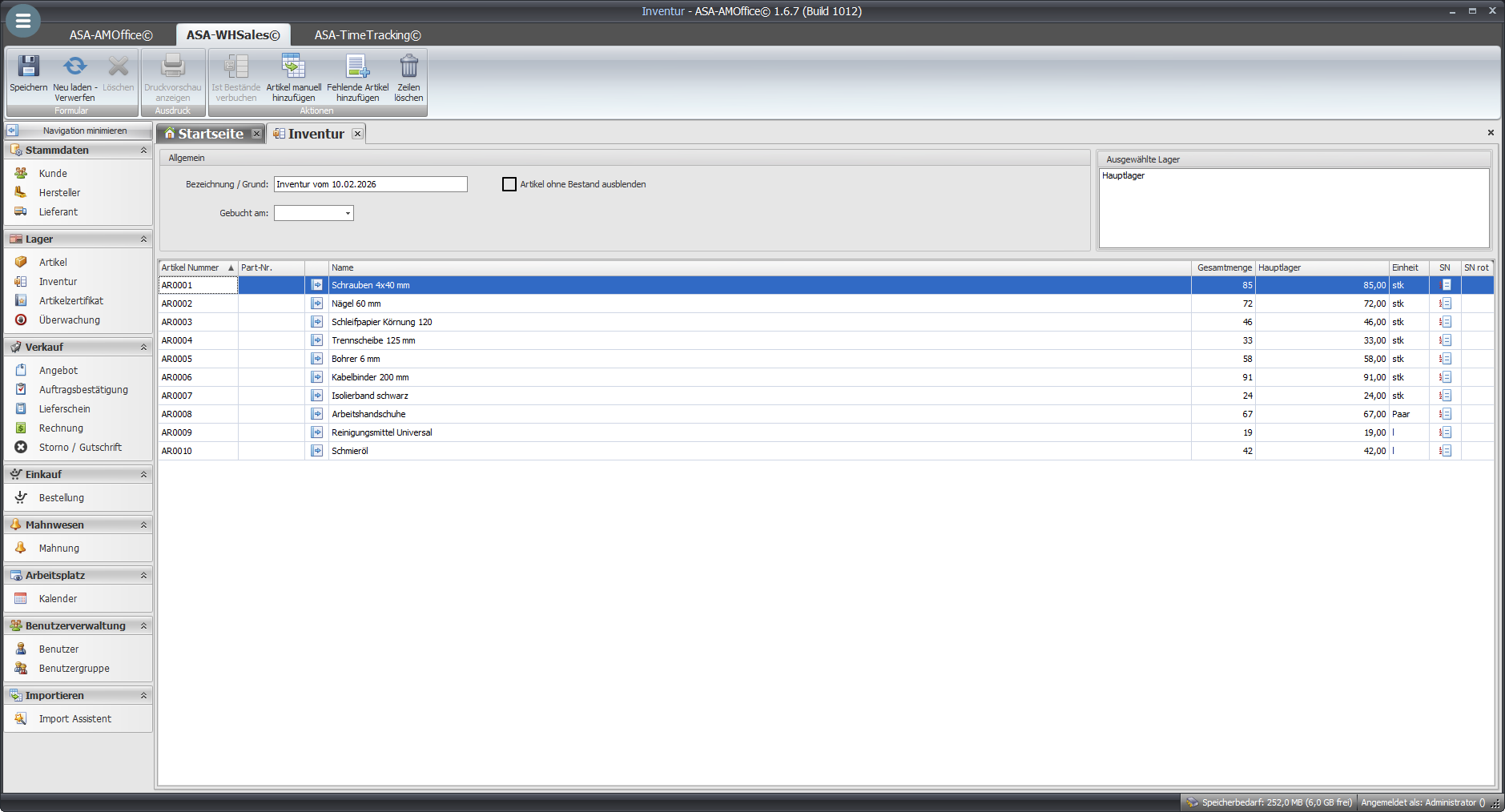The image size is (1505, 812).
Task: Click the Zeilen löschen trash icon
Action: tap(408, 67)
